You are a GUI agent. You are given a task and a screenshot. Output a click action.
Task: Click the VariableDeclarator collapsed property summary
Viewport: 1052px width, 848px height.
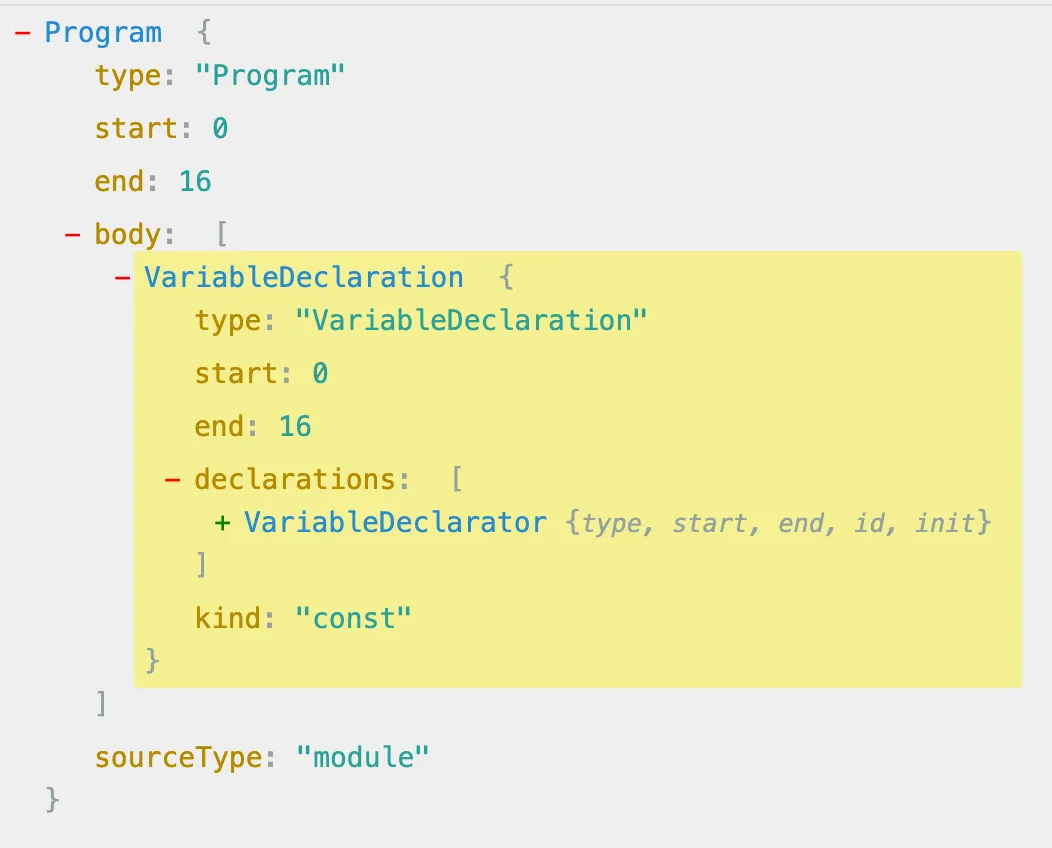pyautogui.click(x=779, y=523)
